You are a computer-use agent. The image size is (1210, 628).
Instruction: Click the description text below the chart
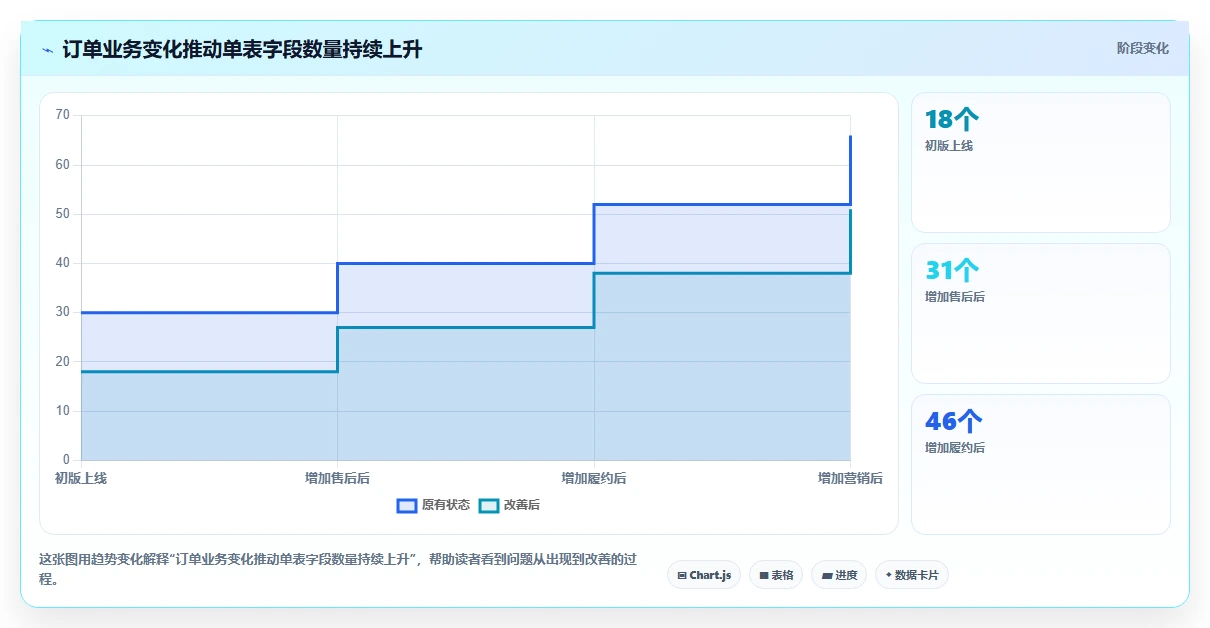pos(337,568)
